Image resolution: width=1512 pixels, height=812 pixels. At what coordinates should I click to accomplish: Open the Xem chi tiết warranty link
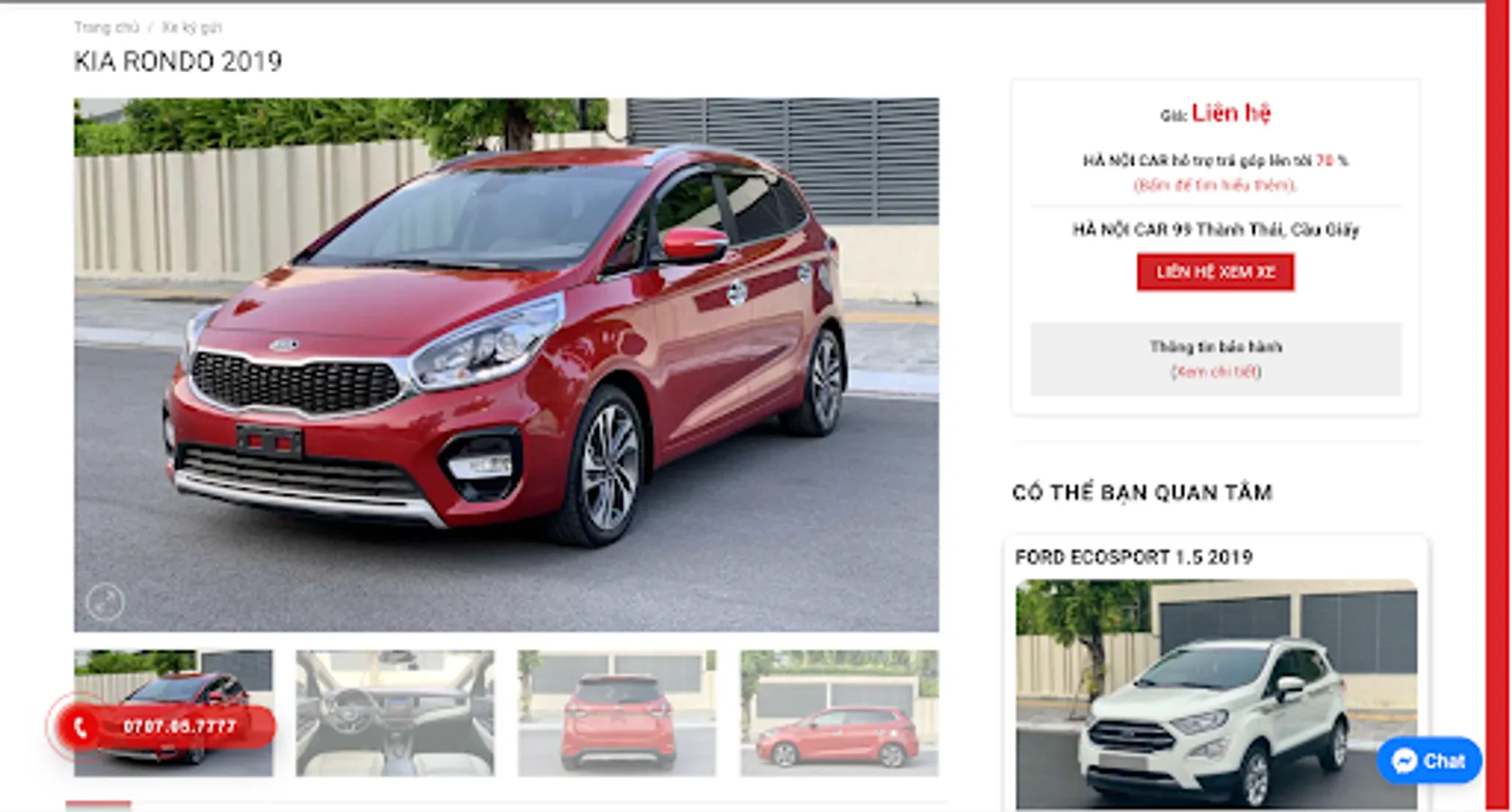click(1215, 372)
